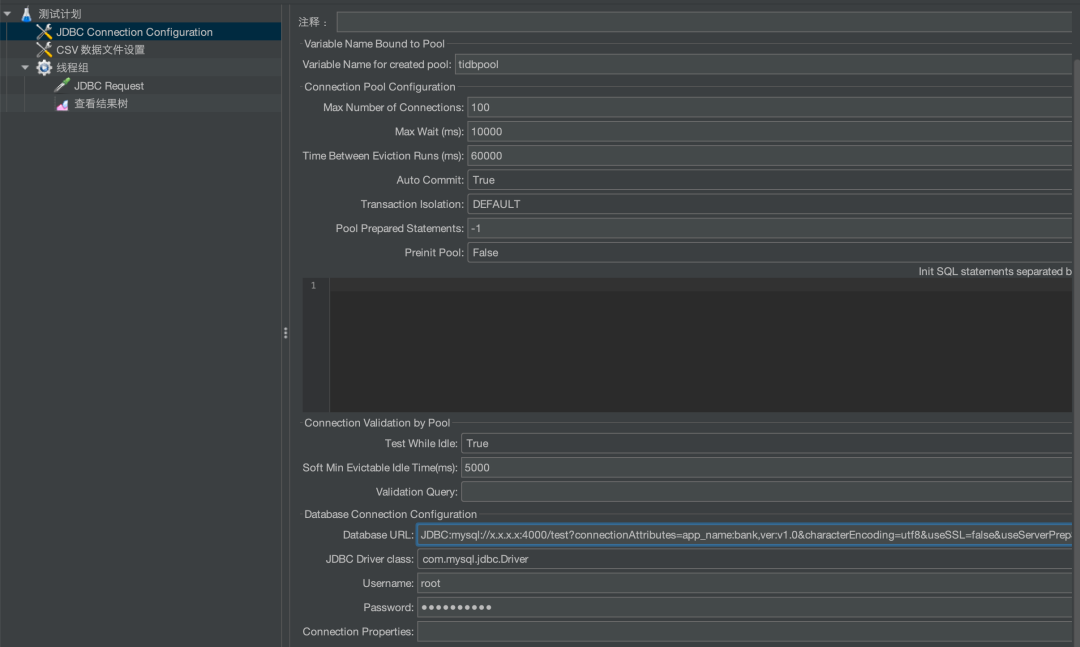Click the Connection Properties field
1080x647 pixels.
744,631
